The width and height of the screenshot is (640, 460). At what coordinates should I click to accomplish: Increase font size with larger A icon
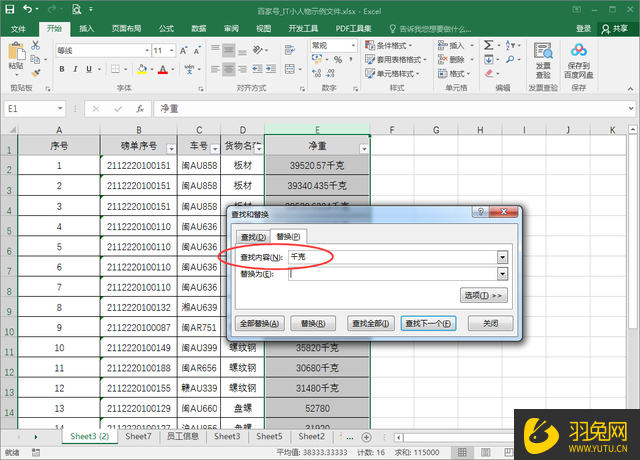tap(184, 50)
